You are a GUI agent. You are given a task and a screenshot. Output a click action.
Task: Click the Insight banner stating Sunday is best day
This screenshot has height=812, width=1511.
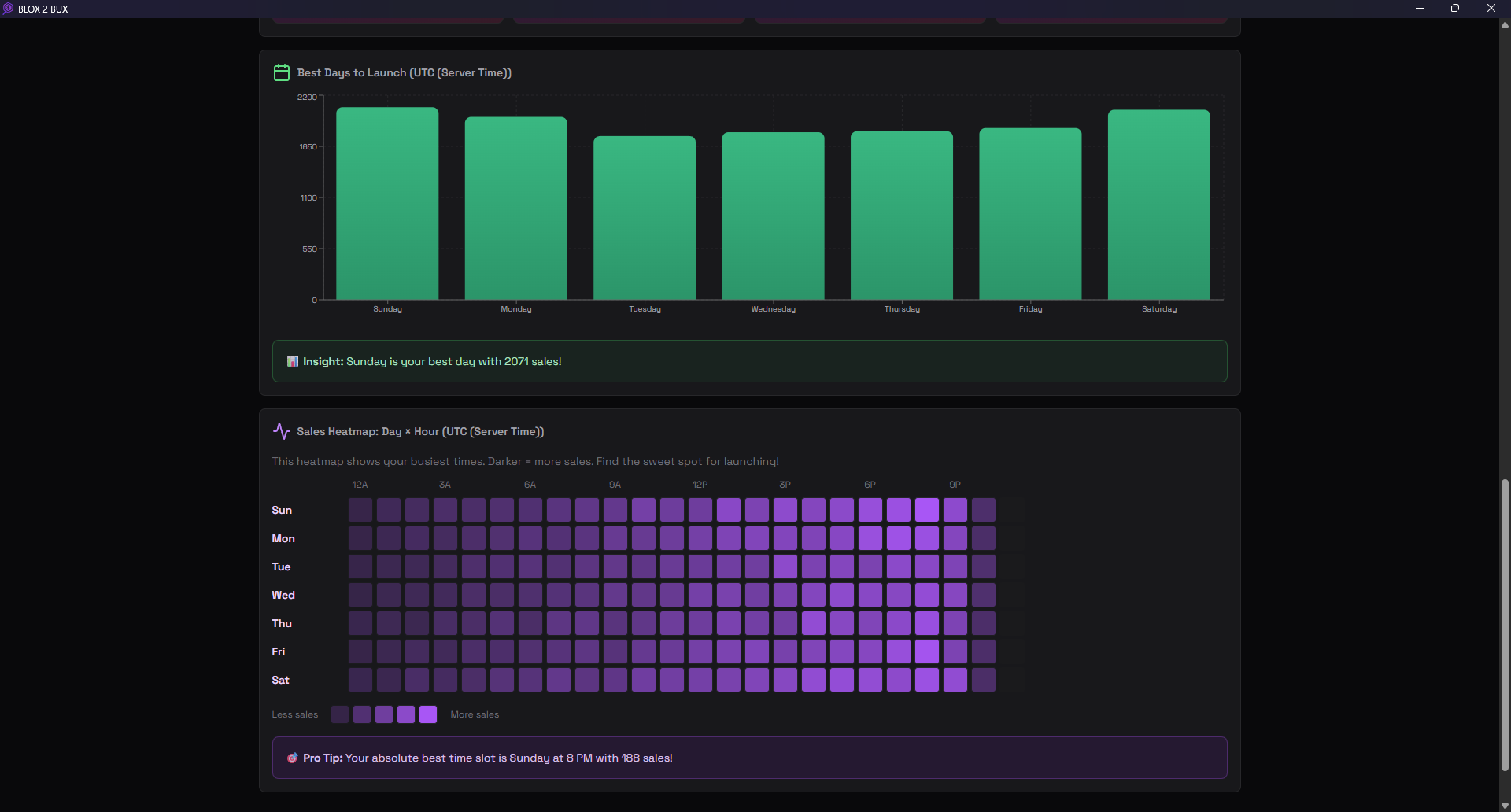(749, 361)
